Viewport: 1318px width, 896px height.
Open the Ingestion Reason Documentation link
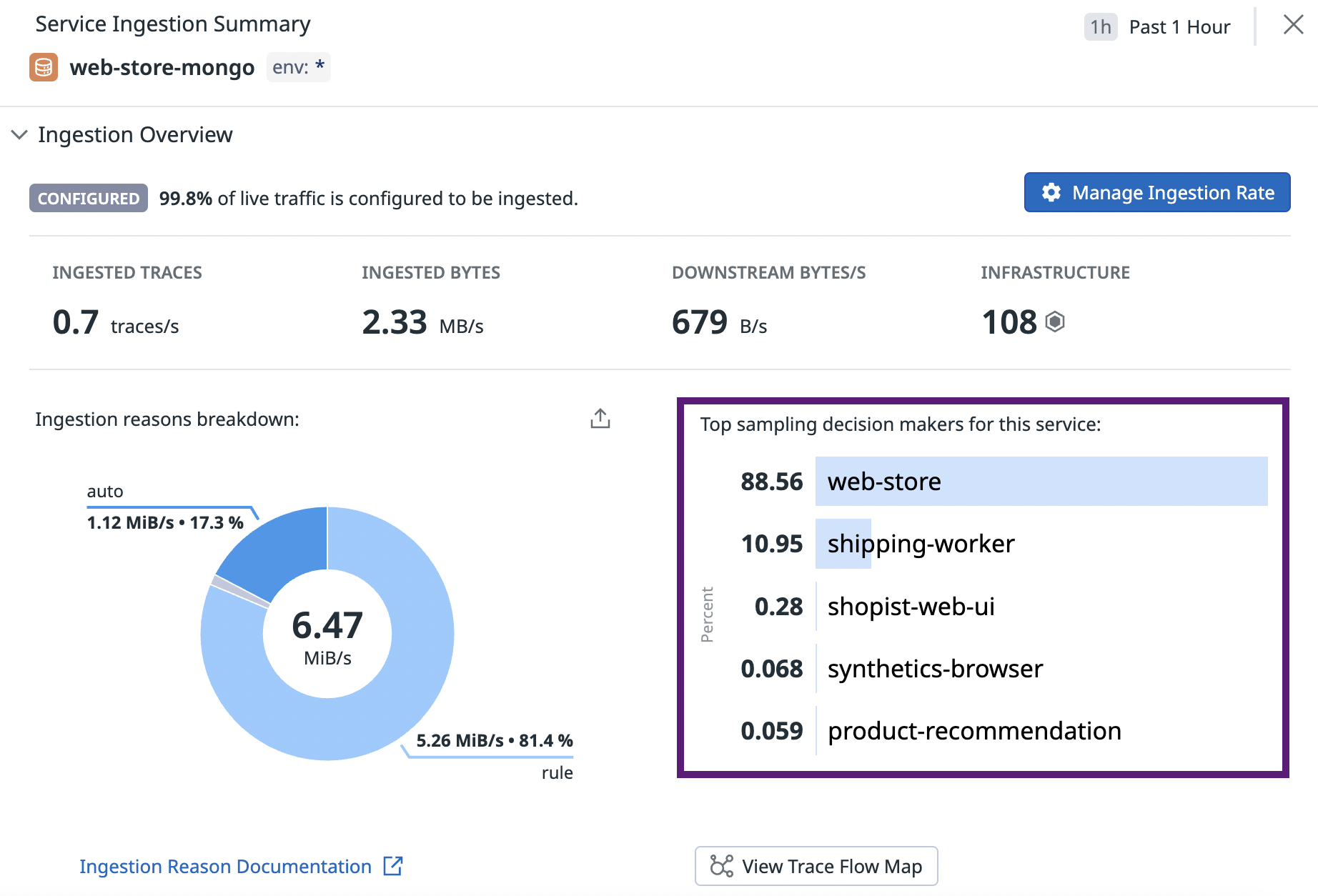[225, 866]
